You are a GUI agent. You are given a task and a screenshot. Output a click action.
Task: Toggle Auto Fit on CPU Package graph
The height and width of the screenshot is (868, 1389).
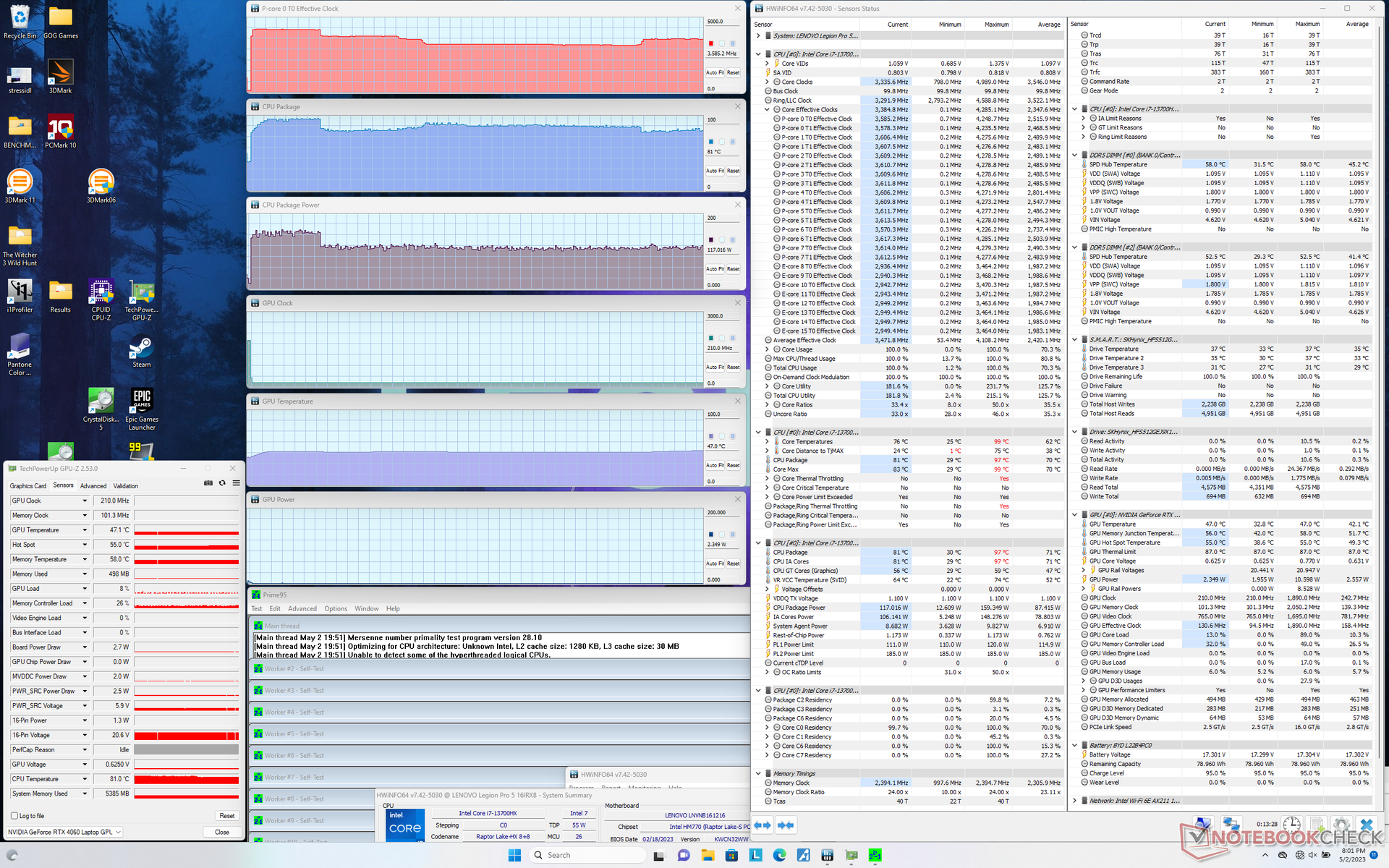(x=715, y=171)
